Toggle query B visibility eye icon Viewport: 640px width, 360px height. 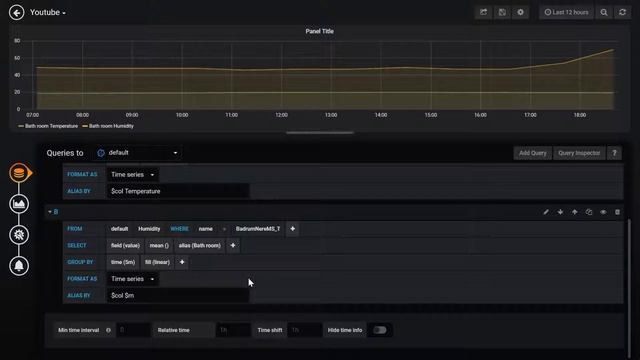[603, 212]
